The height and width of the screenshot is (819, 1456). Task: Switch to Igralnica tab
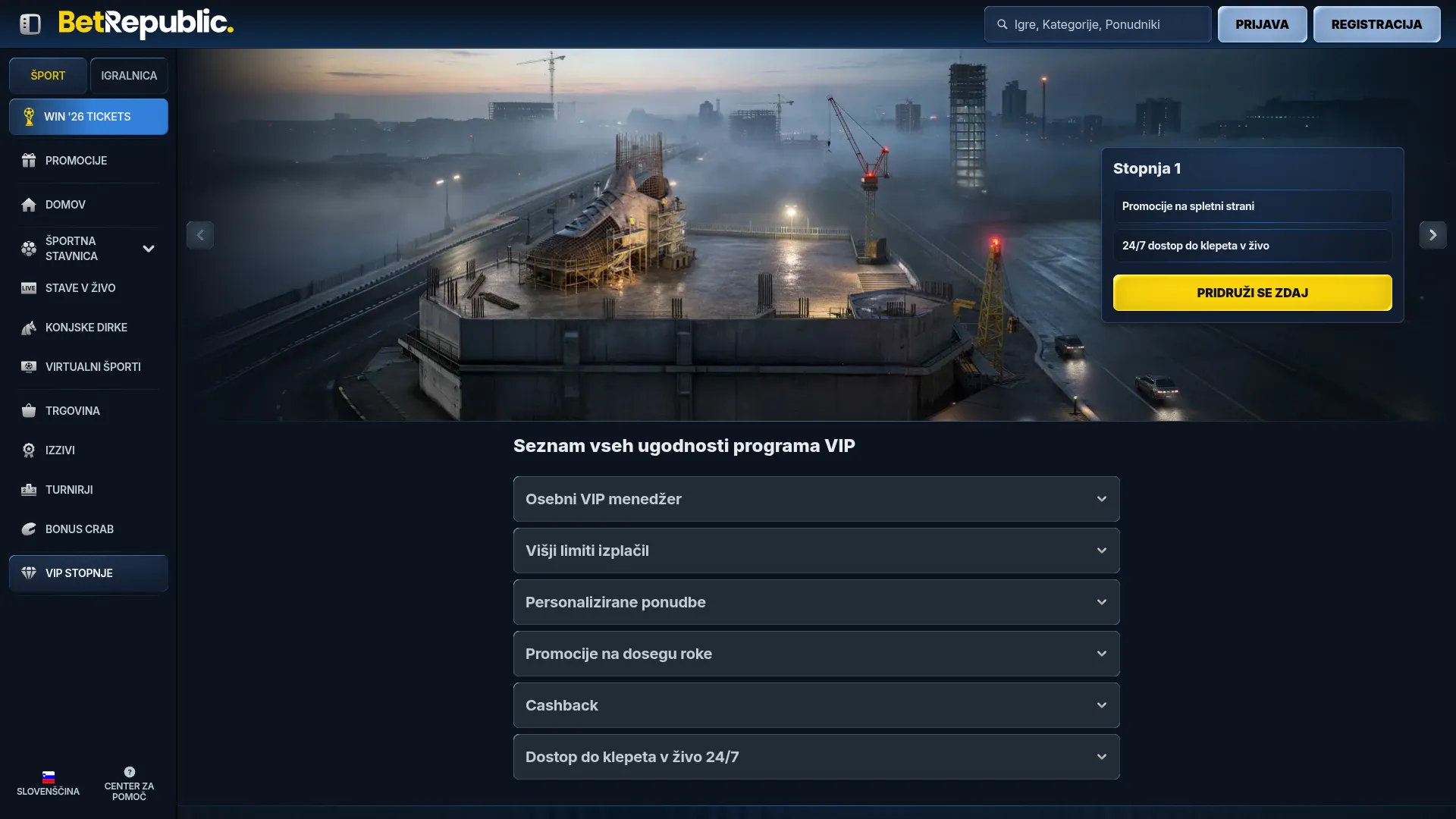(129, 76)
